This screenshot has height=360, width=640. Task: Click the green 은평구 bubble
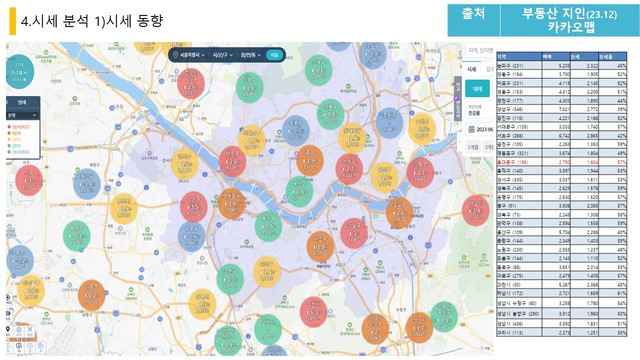[249, 87]
